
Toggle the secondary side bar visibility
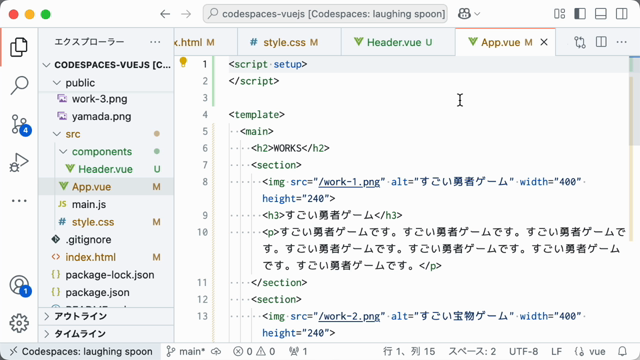[x=622, y=14]
